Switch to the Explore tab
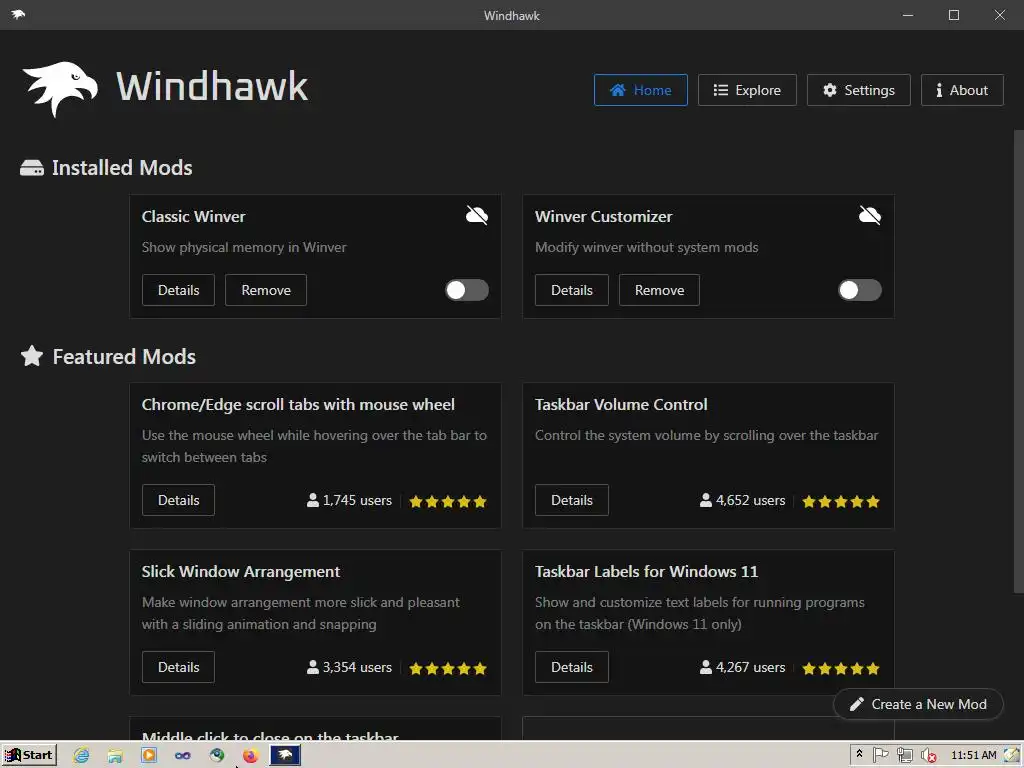1024x768 pixels. [746, 90]
